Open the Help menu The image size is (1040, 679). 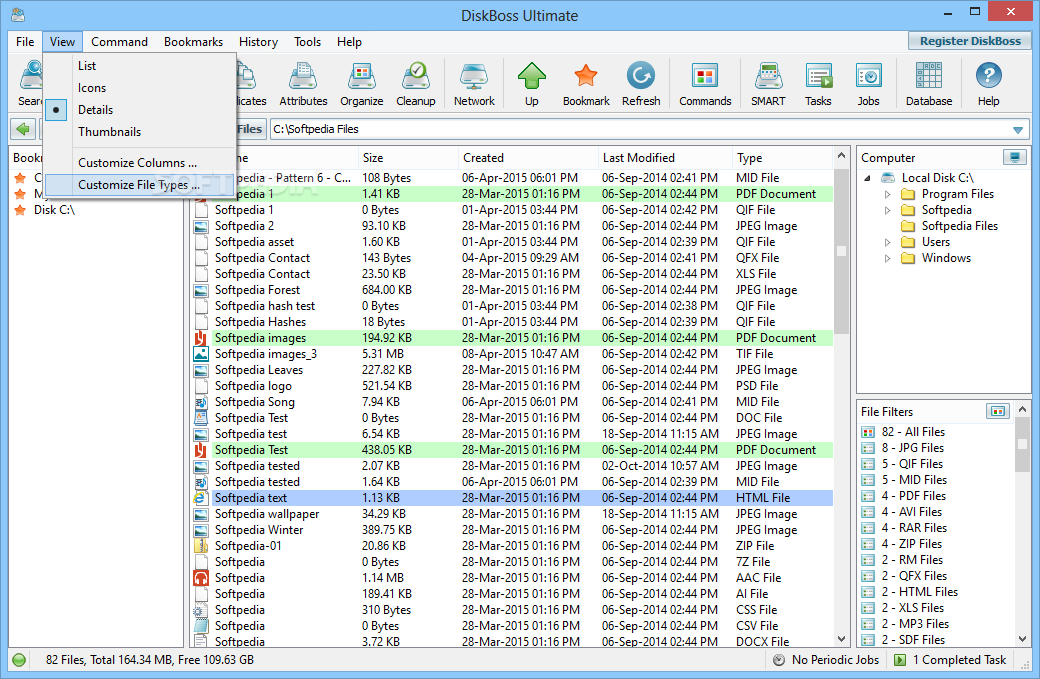coord(349,42)
